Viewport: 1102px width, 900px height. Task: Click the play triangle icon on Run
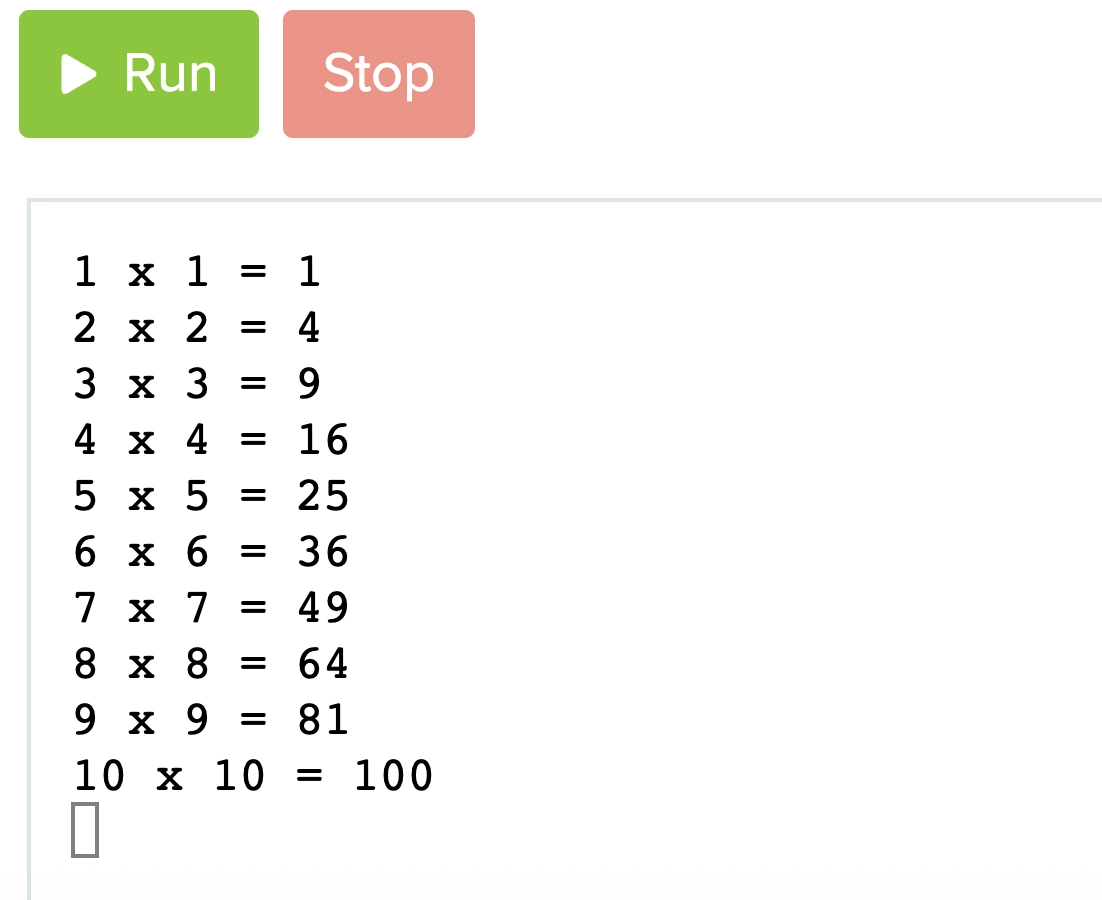click(80, 72)
